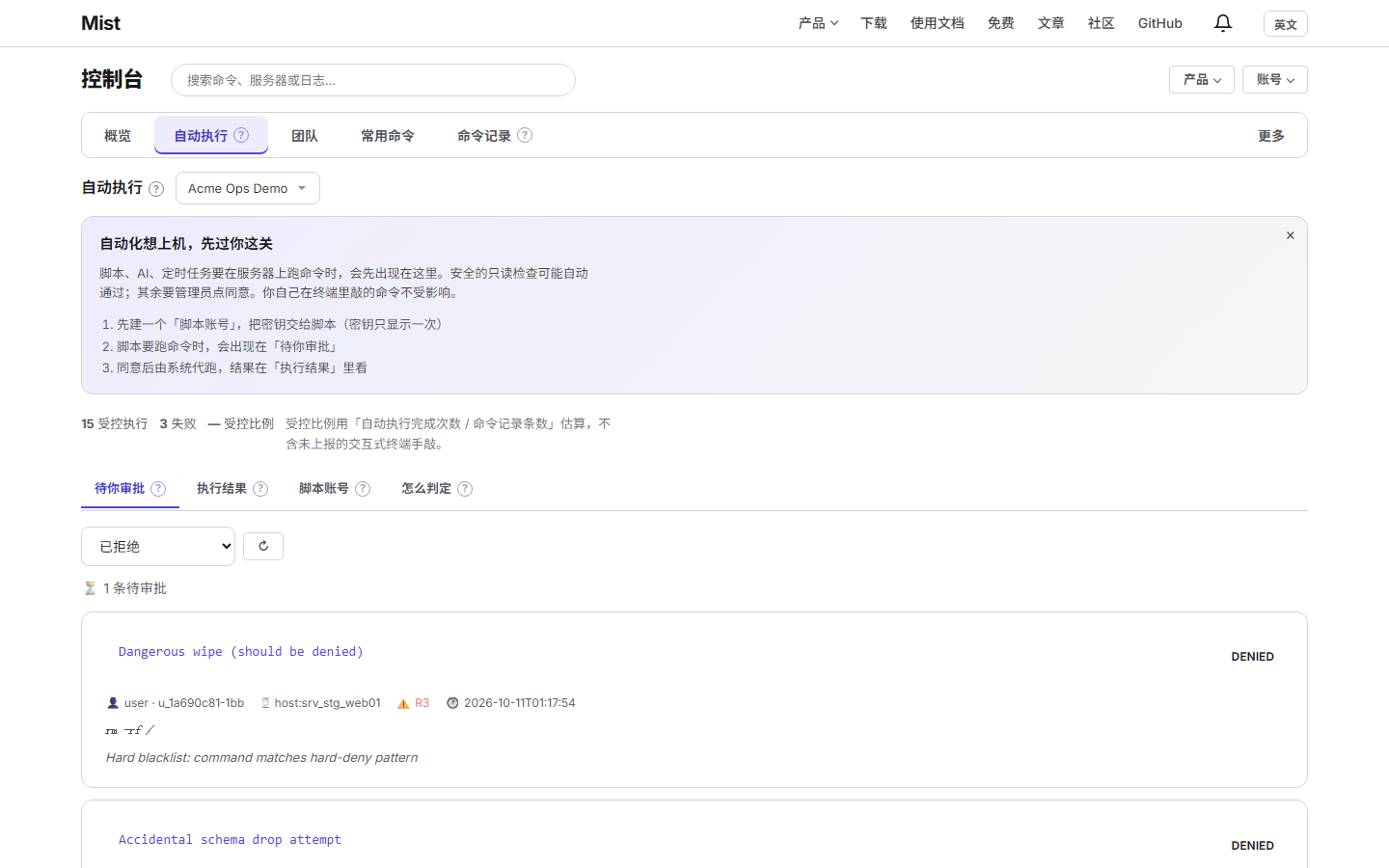Click help icon beside 待你审批
Viewport: 1389px width, 868px height.
158,489
